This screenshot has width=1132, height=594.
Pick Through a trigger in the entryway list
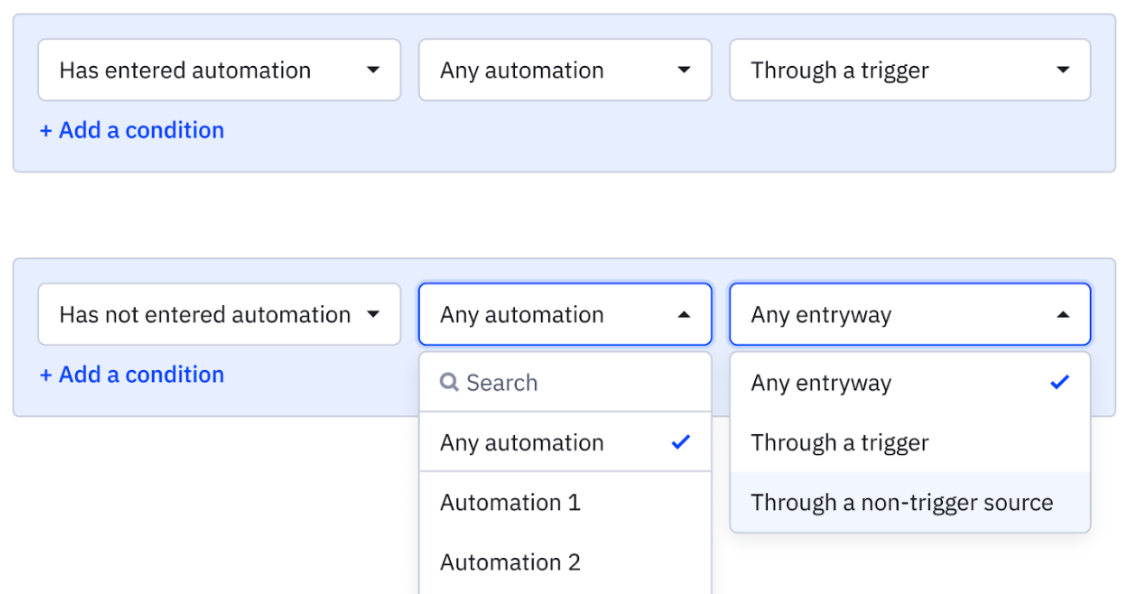[x=910, y=442]
